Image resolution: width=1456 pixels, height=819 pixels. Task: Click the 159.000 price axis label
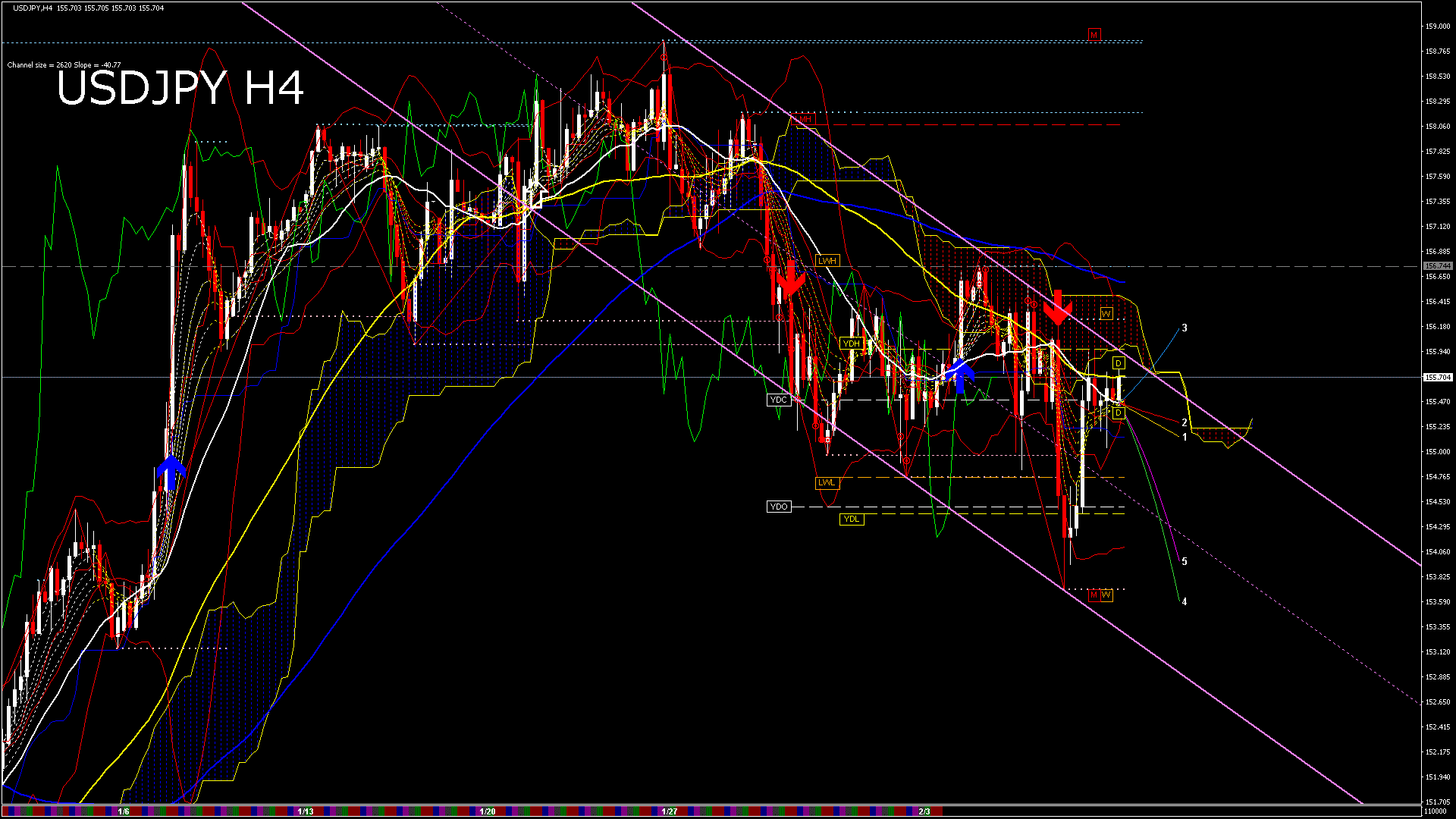pyautogui.click(x=1437, y=27)
